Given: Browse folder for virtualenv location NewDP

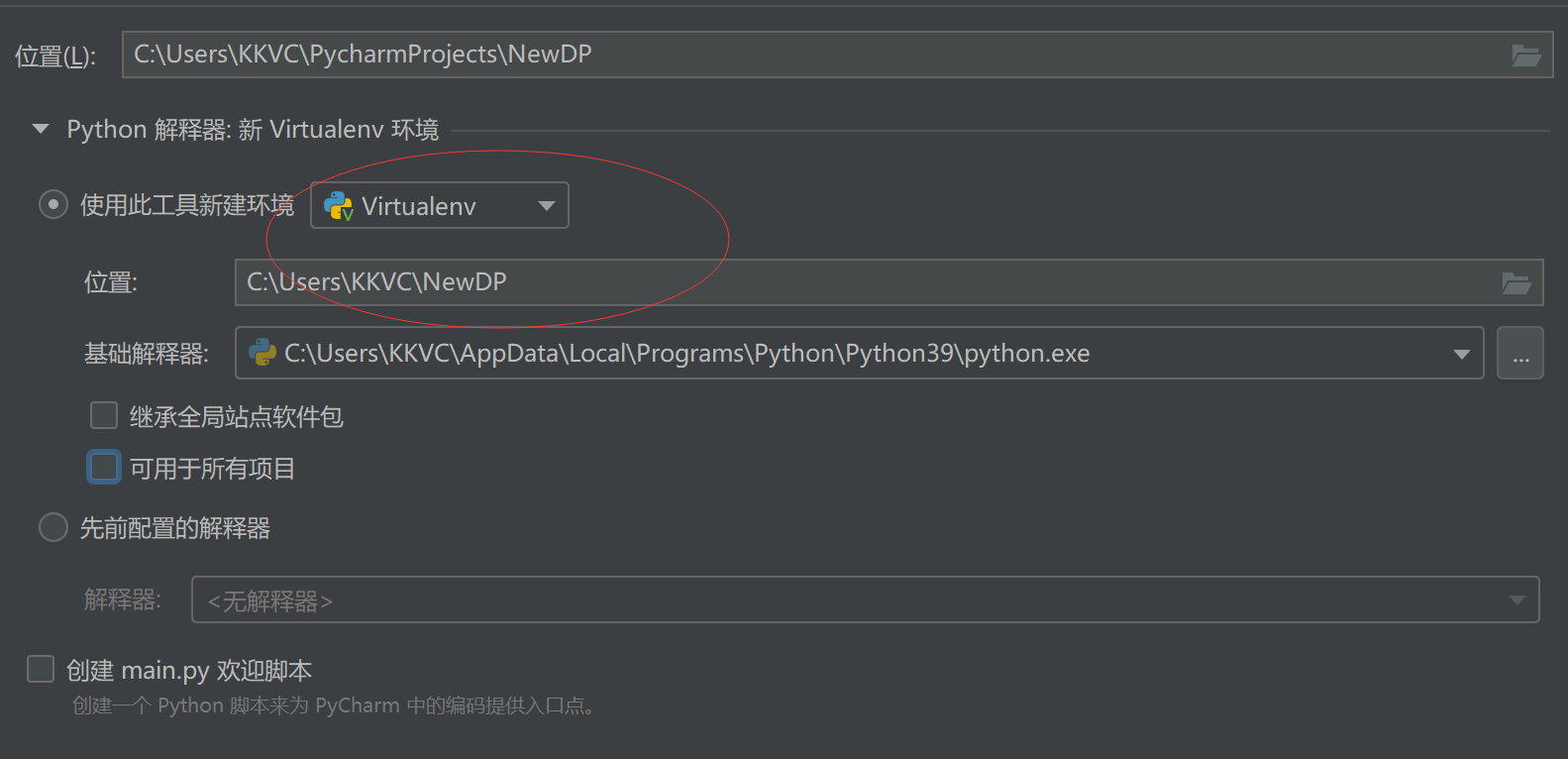Looking at the screenshot, I should pos(1516,283).
